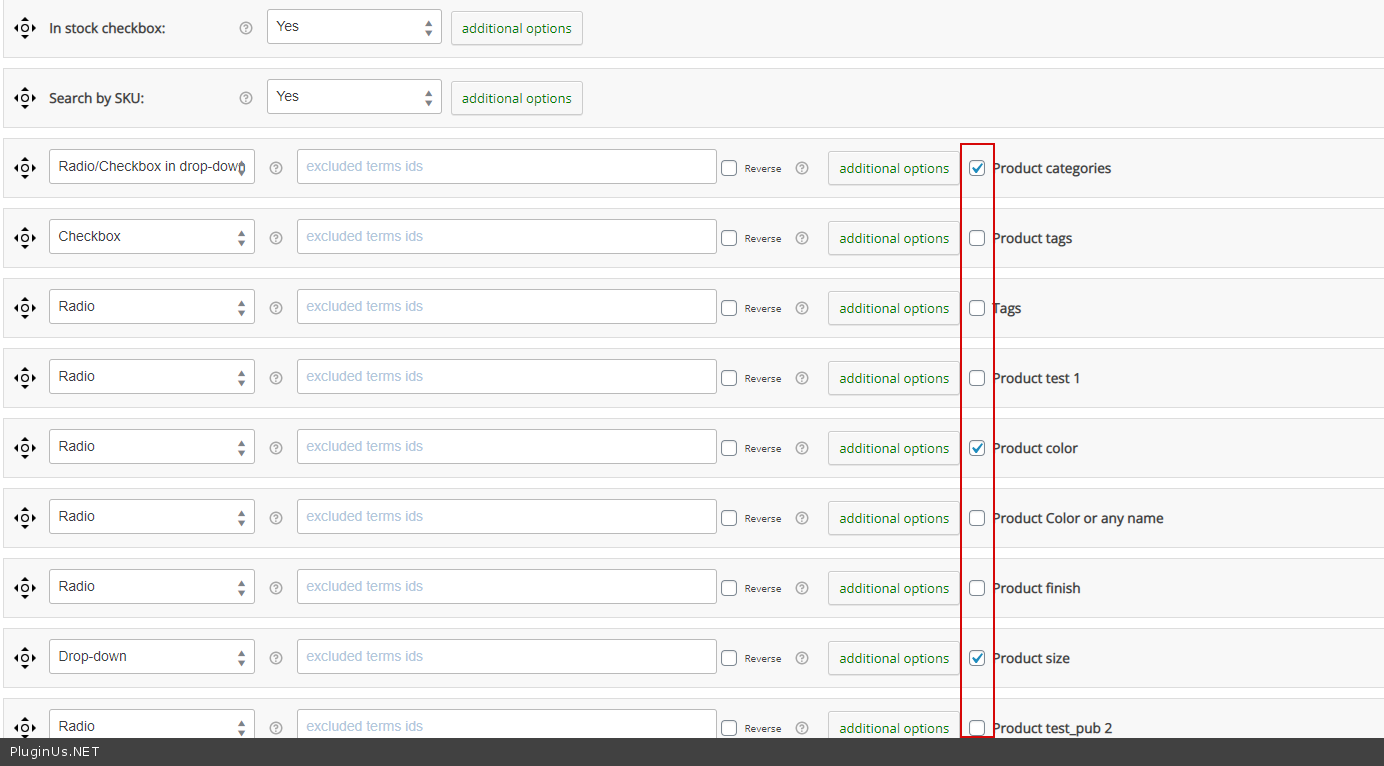The width and height of the screenshot is (1384, 766).
Task: Click drag handle icon for Product size row
Action: 25,658
